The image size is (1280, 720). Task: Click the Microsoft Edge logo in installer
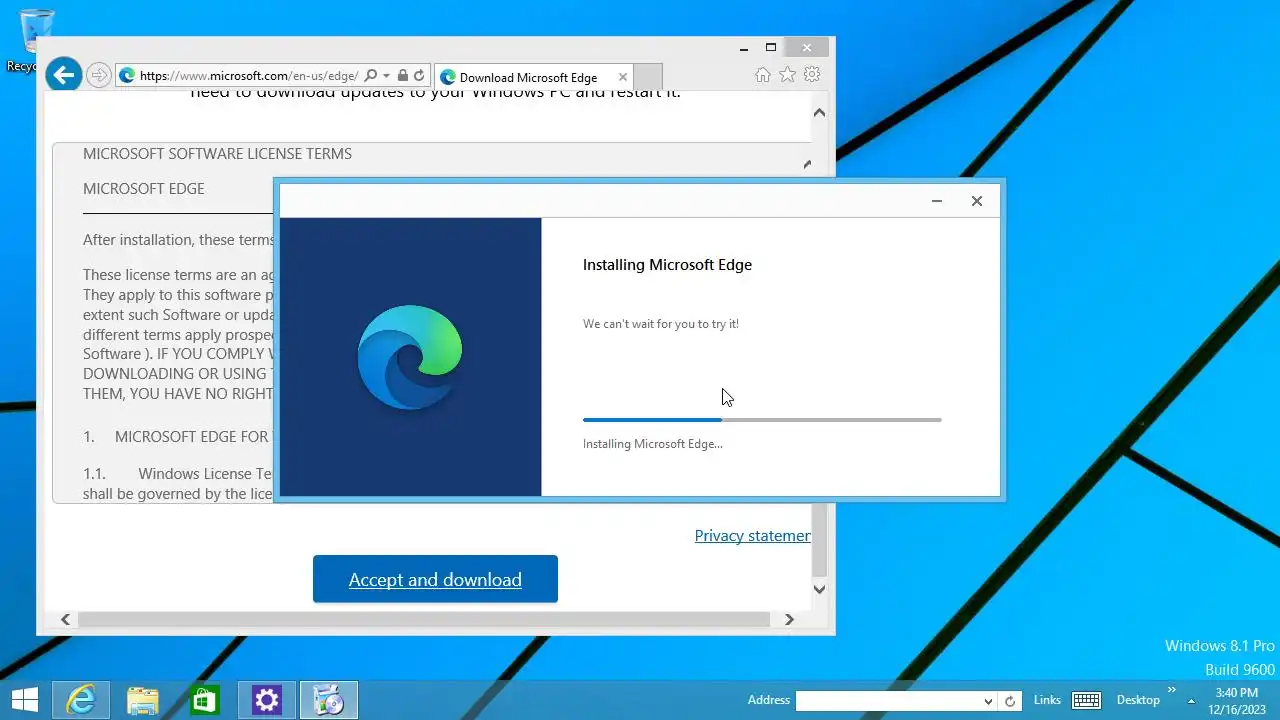pyautogui.click(x=410, y=357)
